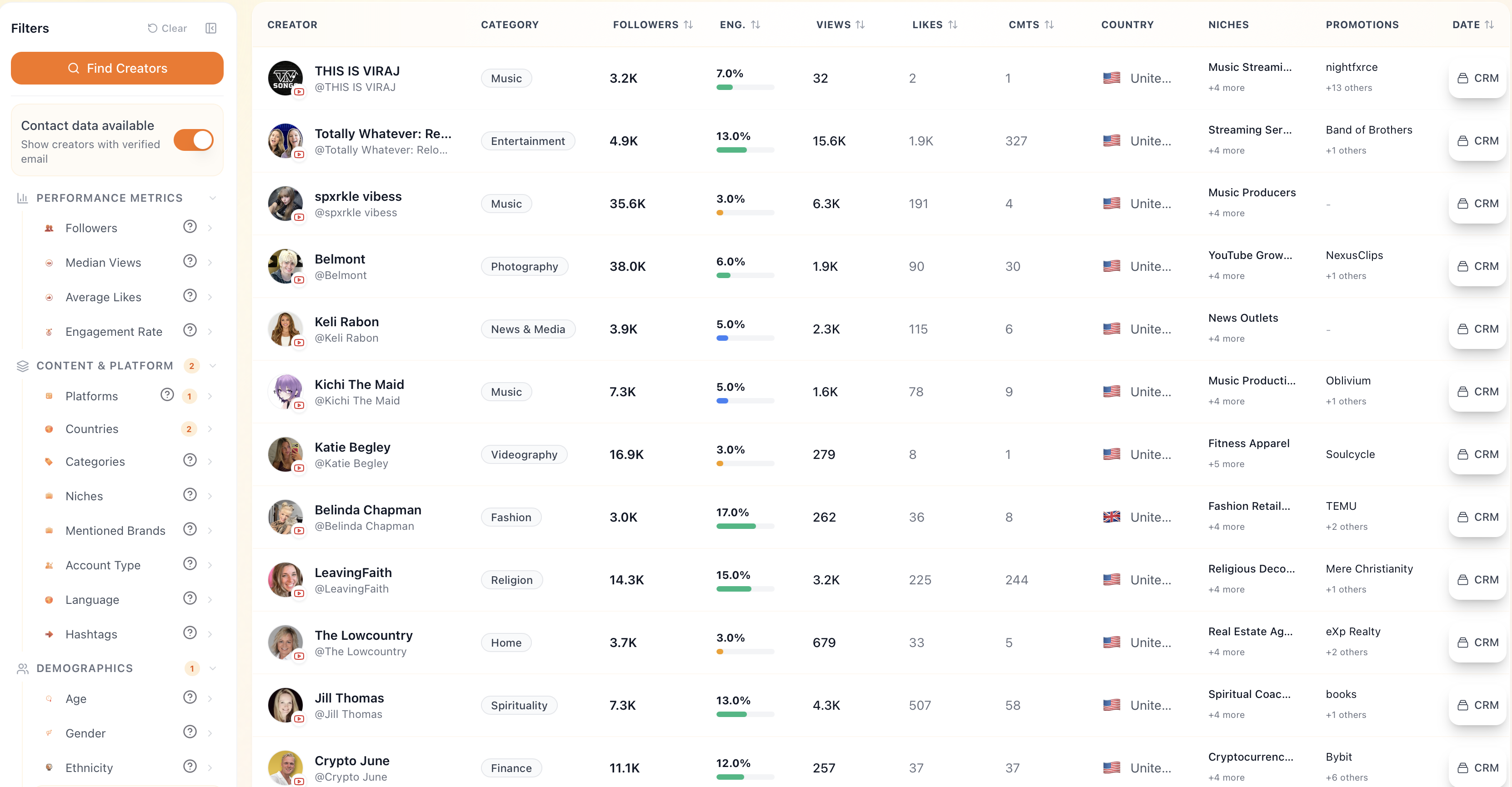This screenshot has width=1512, height=787.
Task: Expand the Countries filter
Action: 210,428
